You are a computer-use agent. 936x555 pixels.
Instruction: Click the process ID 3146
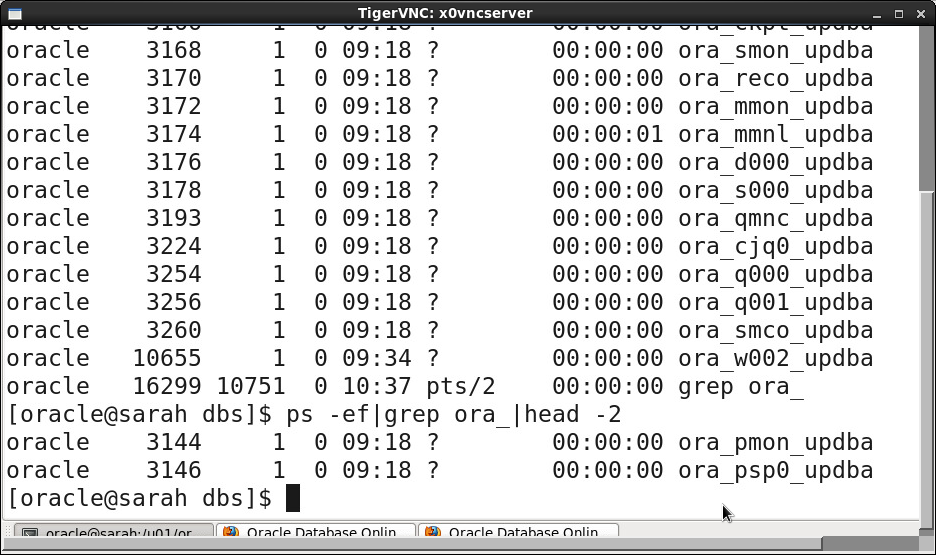(174, 471)
